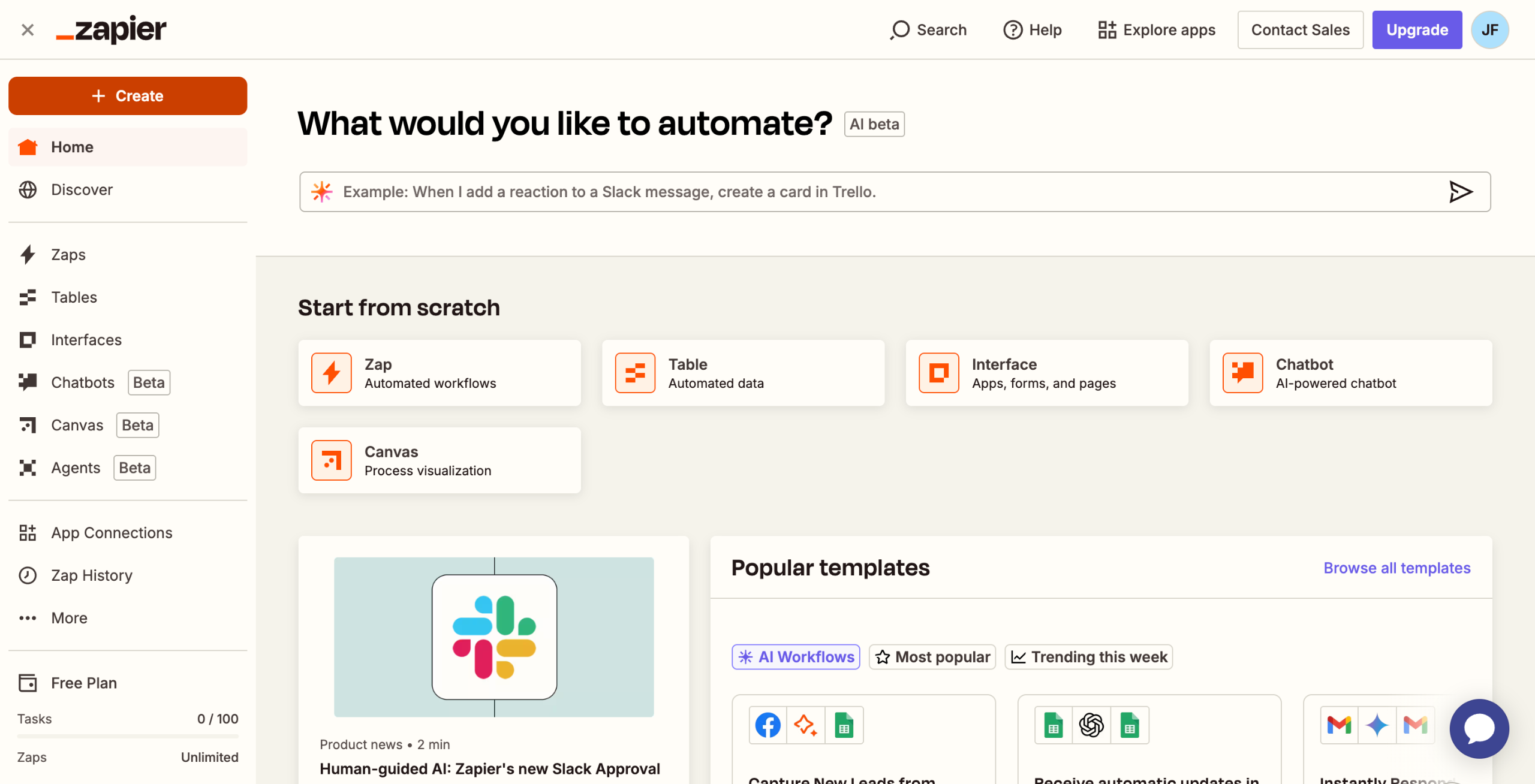Viewport: 1535px width, 784px height.
Task: Click the Chatbot card icon
Action: pos(1242,373)
